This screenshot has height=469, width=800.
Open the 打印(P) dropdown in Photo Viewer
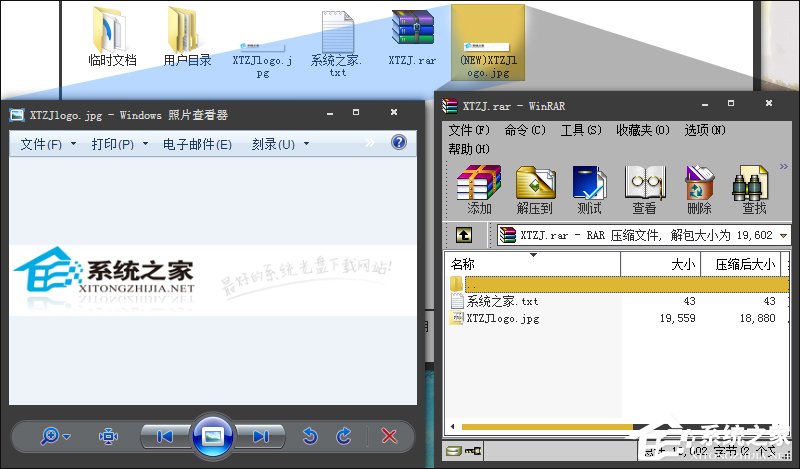[x=119, y=144]
